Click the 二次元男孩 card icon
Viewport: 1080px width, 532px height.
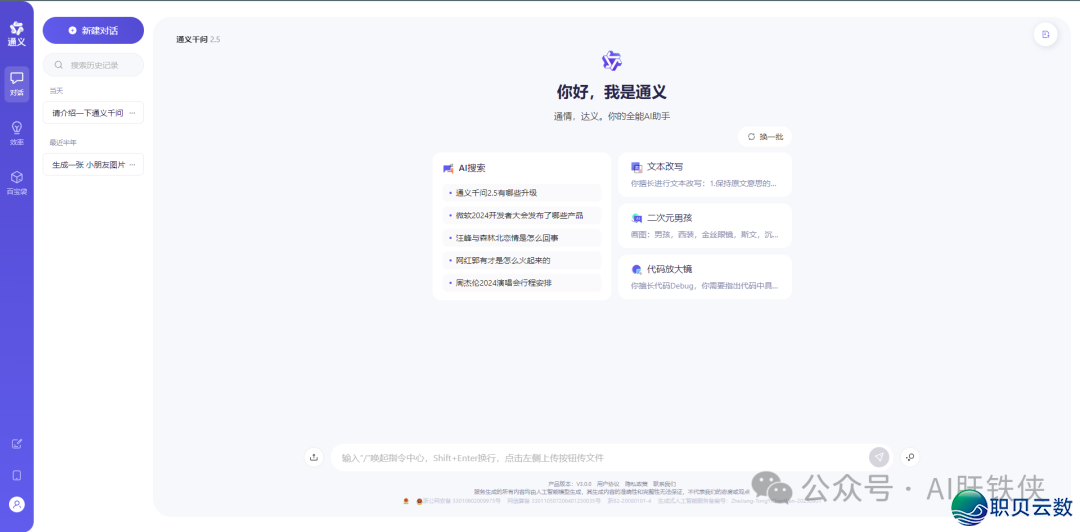[x=636, y=218]
